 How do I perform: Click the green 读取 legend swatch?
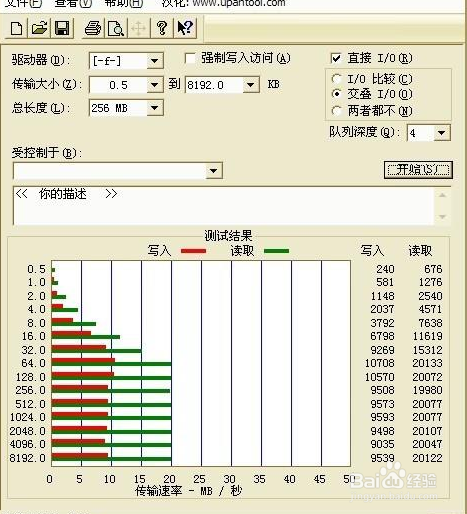pyautogui.click(x=276, y=251)
